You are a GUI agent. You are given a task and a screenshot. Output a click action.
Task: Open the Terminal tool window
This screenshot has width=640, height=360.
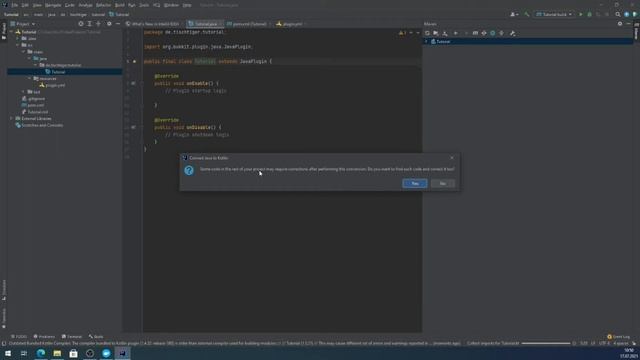(72, 337)
